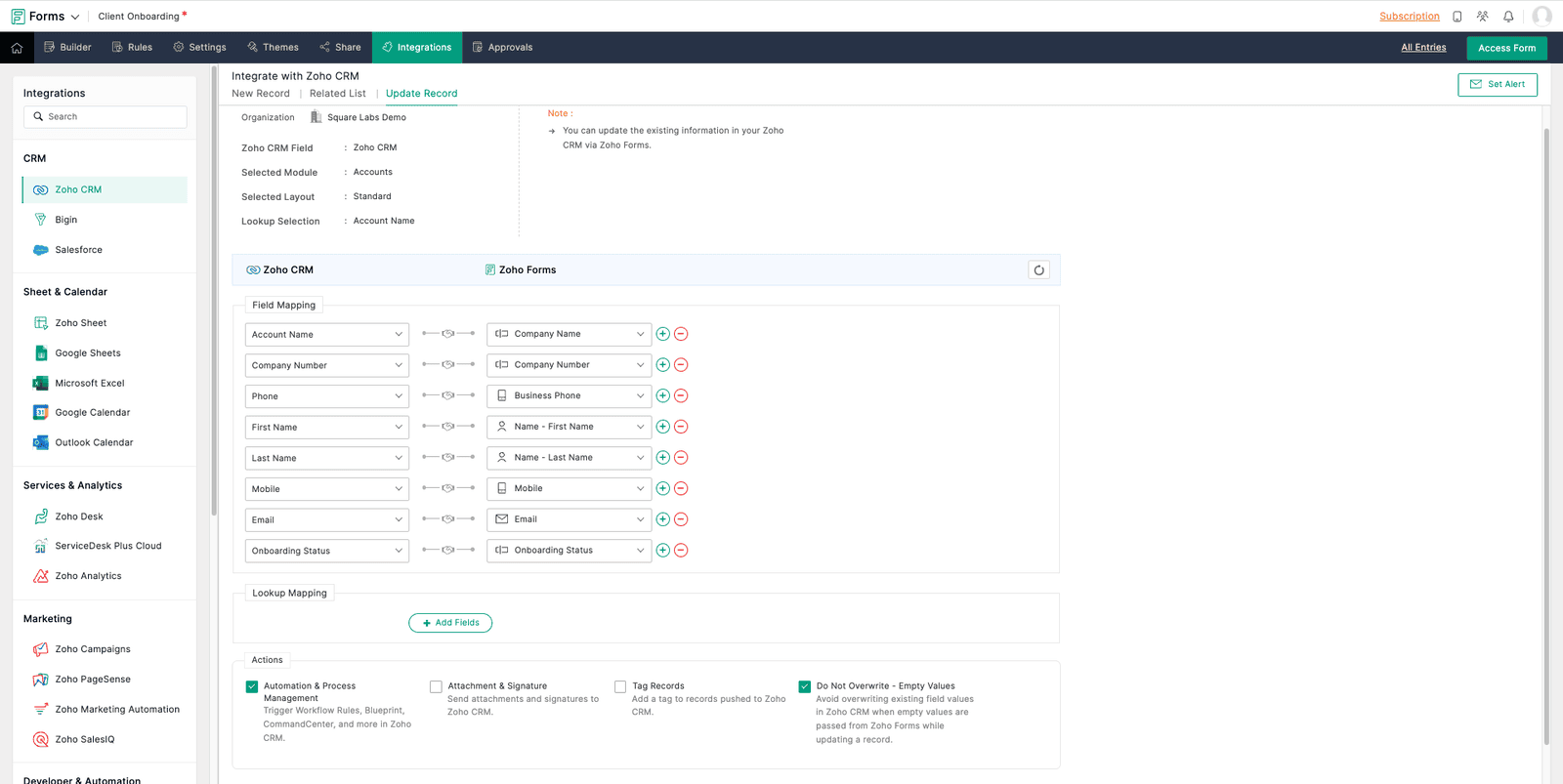Open the notifications bell icon
Image resolution: width=1563 pixels, height=784 pixels.
[x=1508, y=17]
